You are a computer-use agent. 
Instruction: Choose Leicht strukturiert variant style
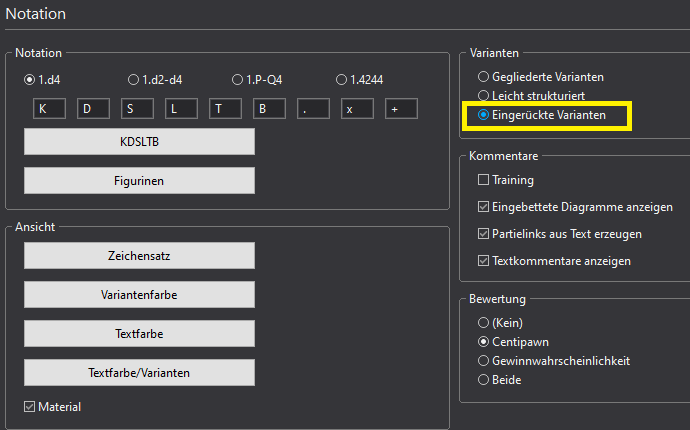click(484, 95)
